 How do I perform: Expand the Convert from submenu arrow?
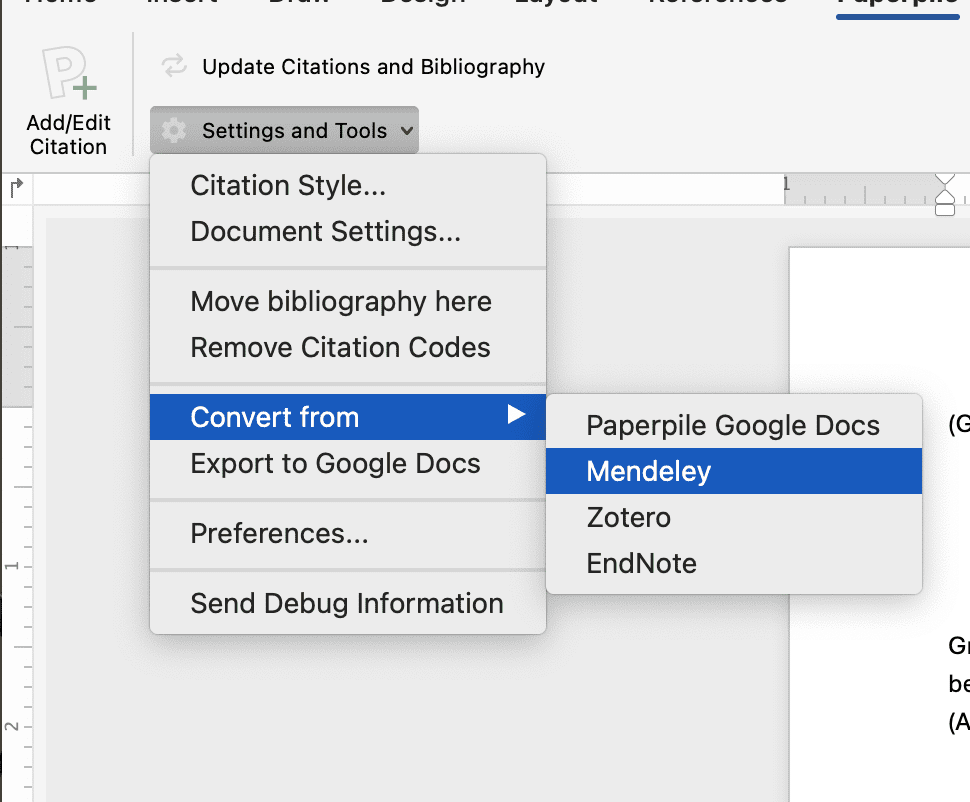(x=516, y=415)
